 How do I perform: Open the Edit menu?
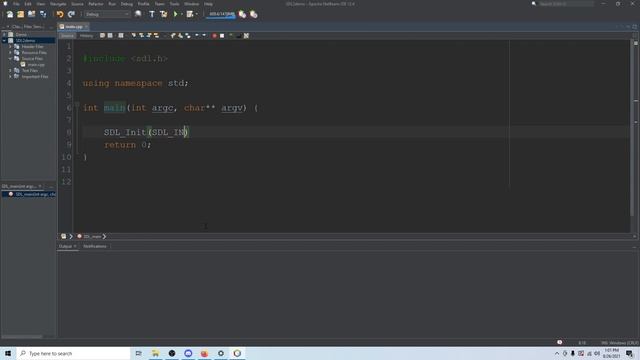pos(28,4)
